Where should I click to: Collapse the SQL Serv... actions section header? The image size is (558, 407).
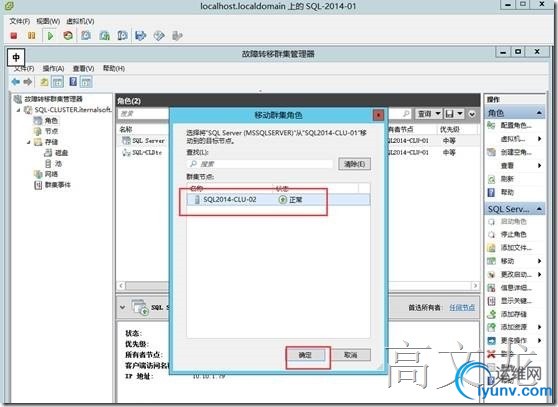pyautogui.click(x=539, y=208)
